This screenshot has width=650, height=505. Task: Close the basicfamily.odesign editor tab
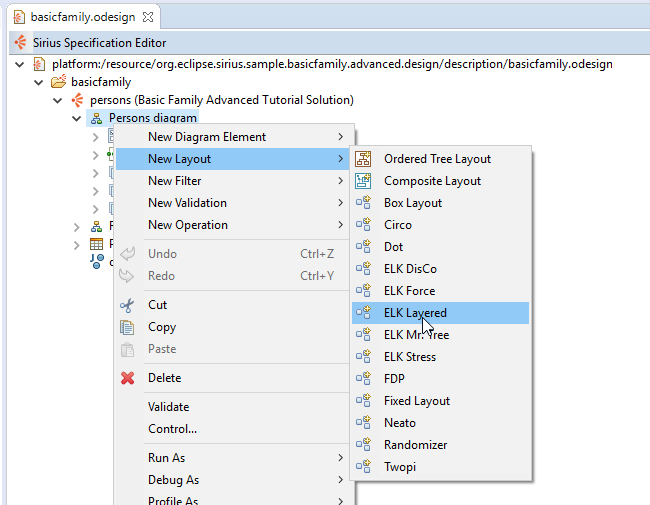point(148,18)
